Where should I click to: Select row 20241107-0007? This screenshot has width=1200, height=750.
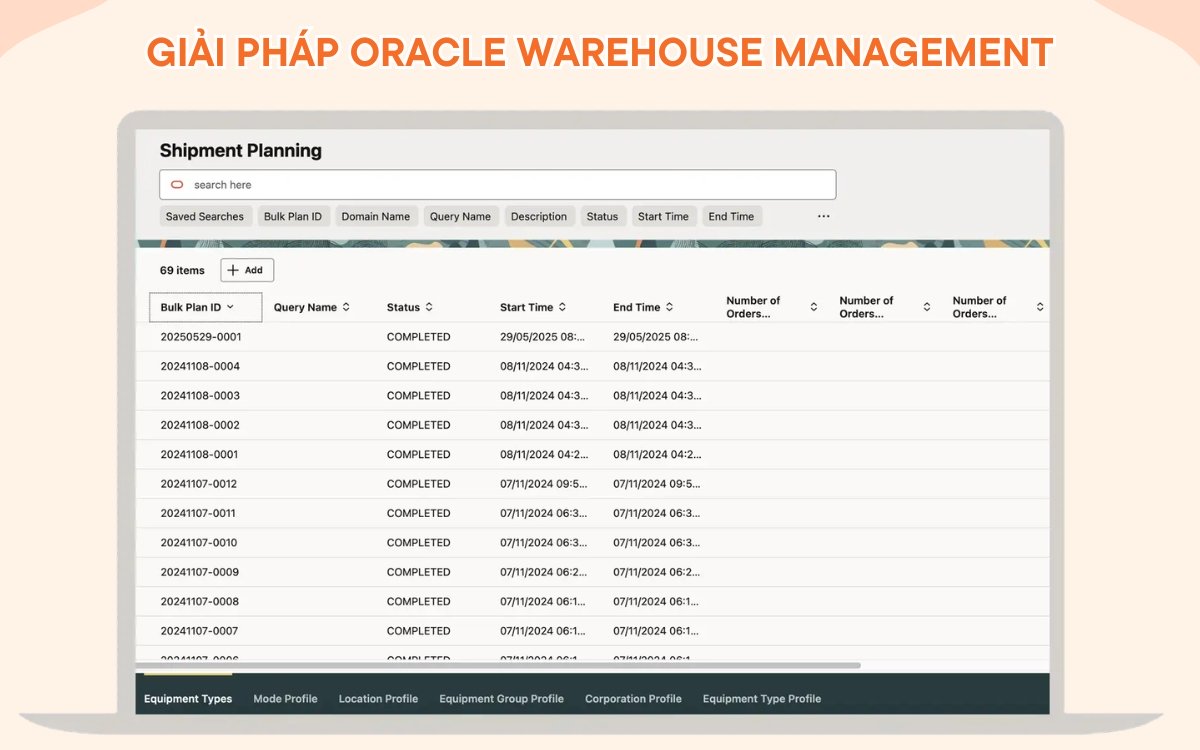coord(593,631)
